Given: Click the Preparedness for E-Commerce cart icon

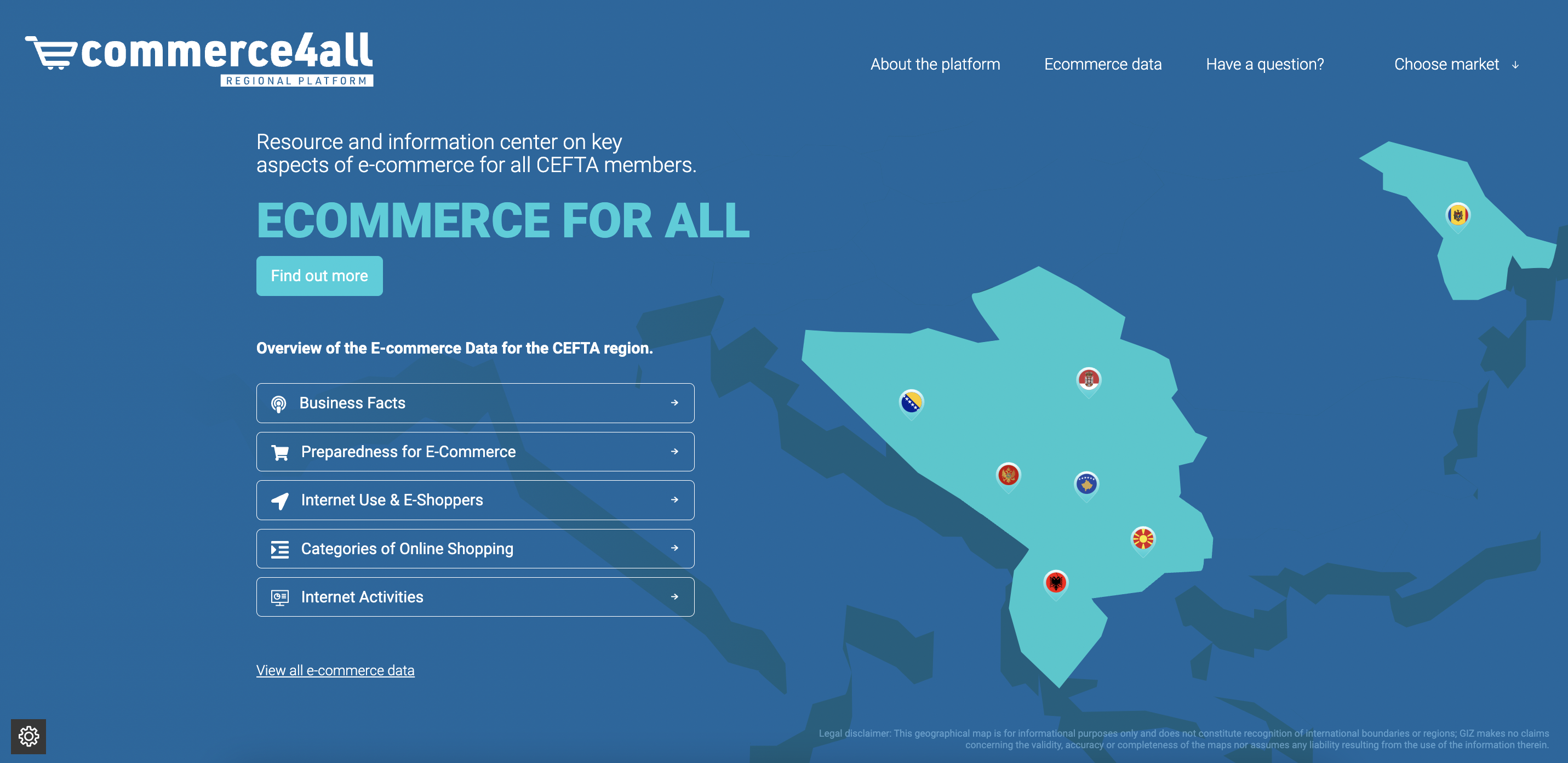Looking at the screenshot, I should (280, 452).
